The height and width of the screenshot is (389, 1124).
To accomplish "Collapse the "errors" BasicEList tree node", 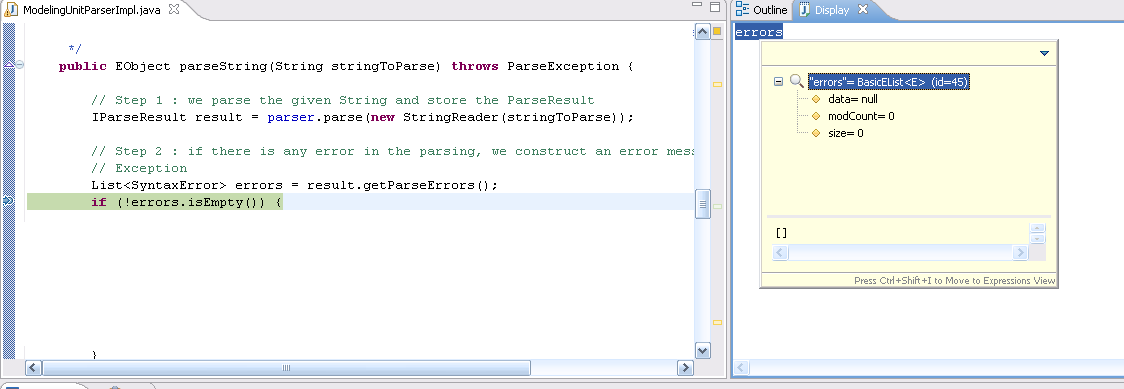I will point(778,82).
